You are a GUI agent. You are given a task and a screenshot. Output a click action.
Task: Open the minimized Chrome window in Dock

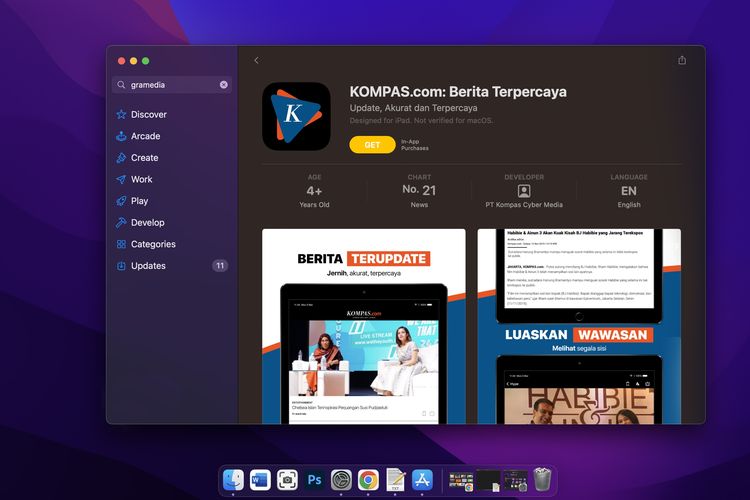coord(461,481)
